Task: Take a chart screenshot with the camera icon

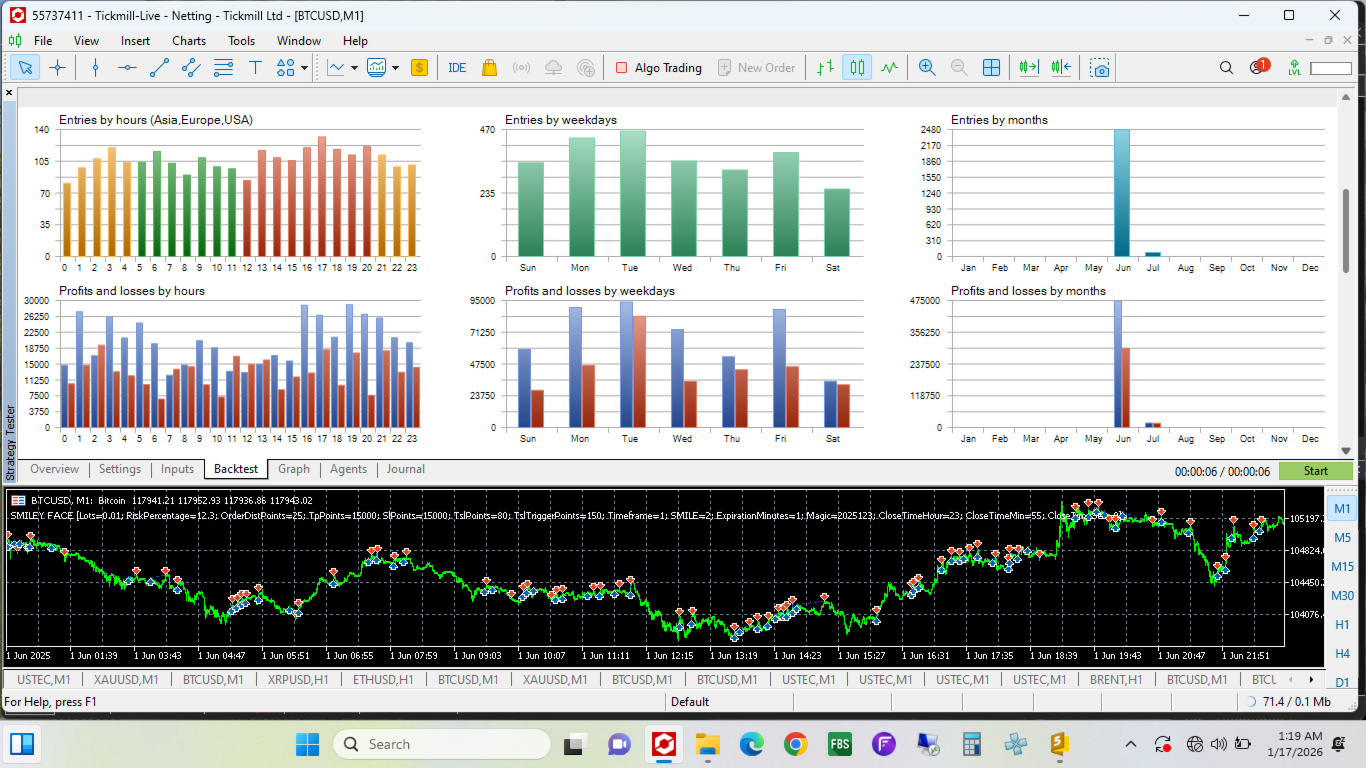Action: pyautogui.click(x=1100, y=67)
